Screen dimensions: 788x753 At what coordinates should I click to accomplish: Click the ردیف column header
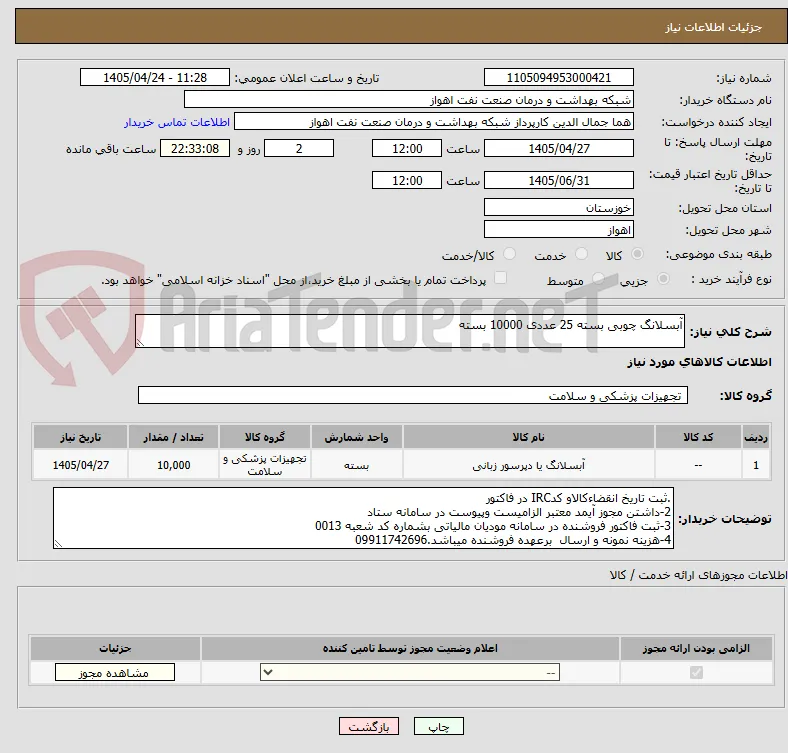[756, 437]
